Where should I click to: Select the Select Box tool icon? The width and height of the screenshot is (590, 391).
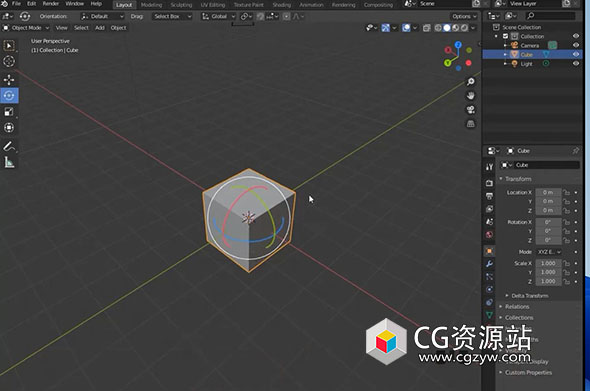point(9,46)
